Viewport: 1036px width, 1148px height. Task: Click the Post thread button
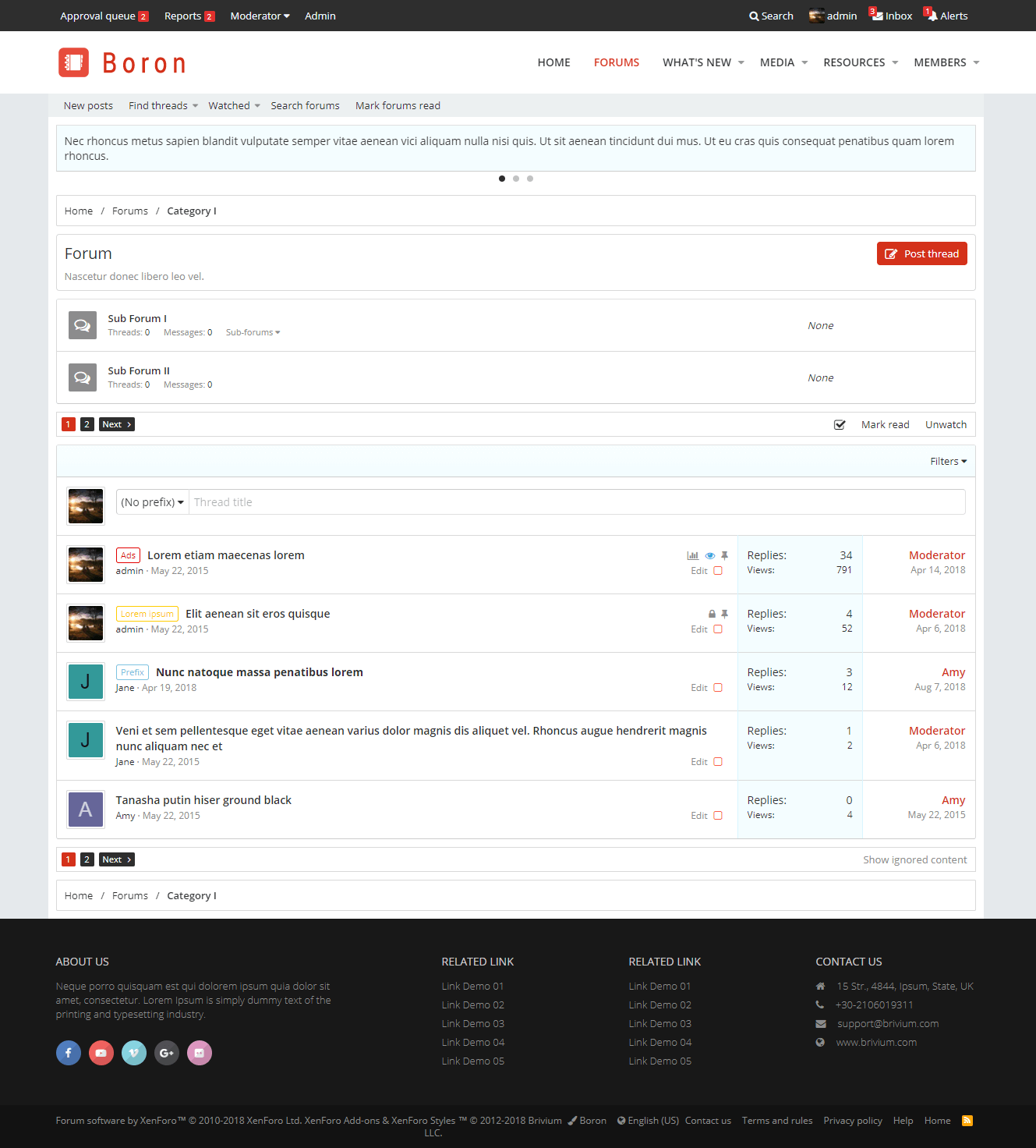click(x=921, y=253)
